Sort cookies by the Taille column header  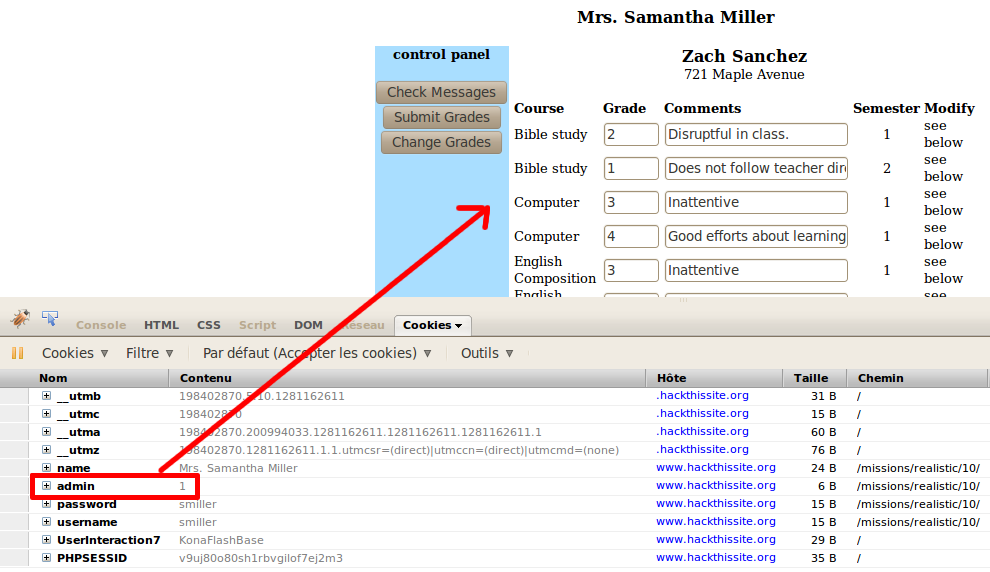click(x=811, y=378)
